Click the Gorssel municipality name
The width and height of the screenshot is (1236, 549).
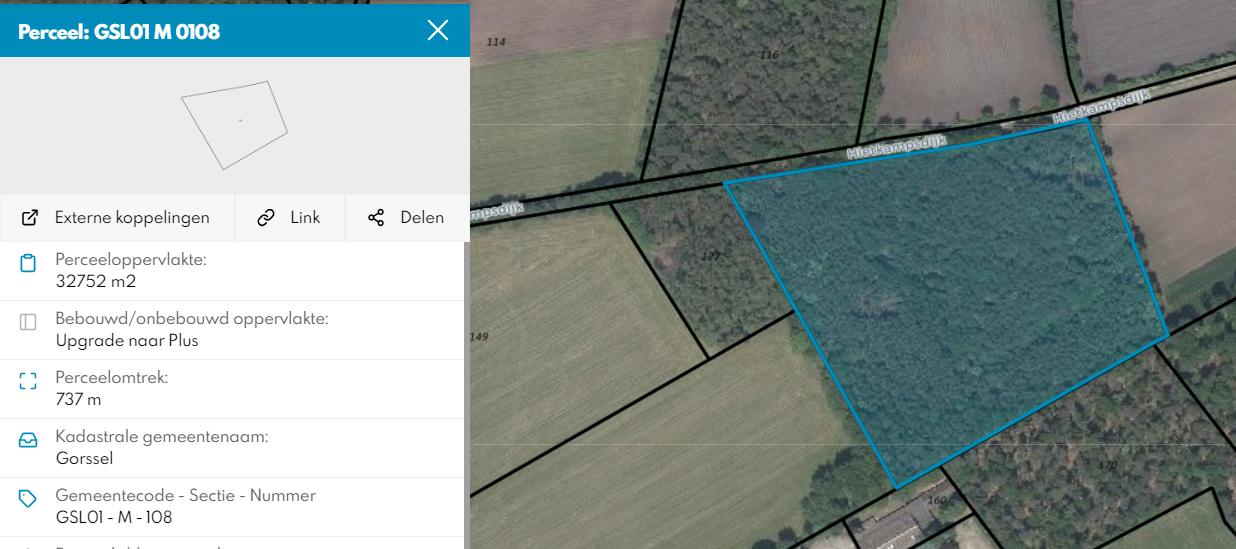pos(84,458)
